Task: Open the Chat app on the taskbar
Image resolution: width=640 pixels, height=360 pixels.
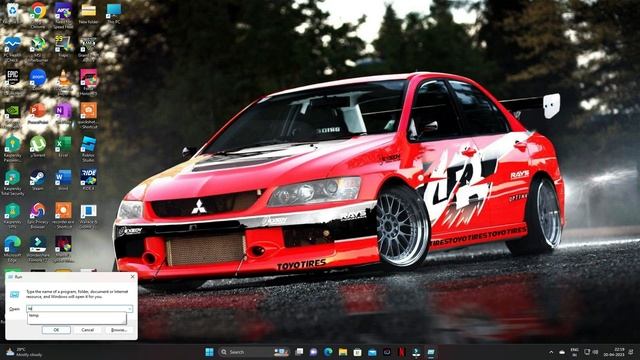Action: point(313,352)
